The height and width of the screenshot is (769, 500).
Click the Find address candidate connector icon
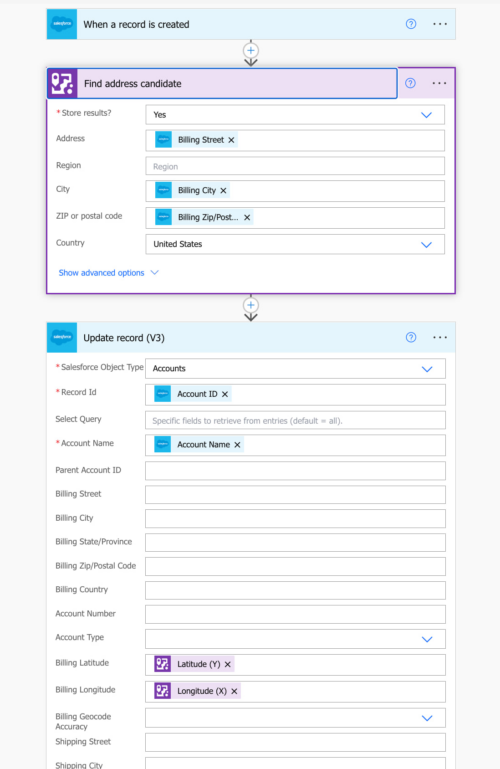(x=62, y=83)
